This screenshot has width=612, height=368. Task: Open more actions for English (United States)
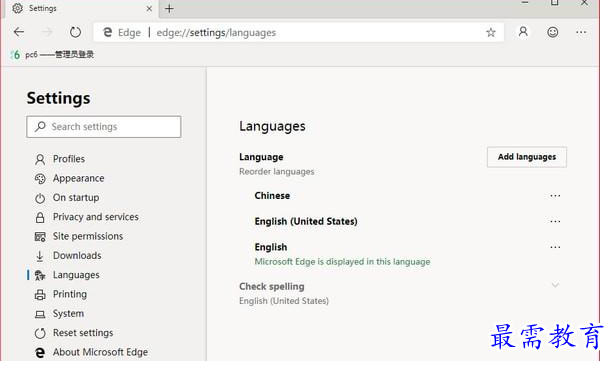(x=555, y=222)
